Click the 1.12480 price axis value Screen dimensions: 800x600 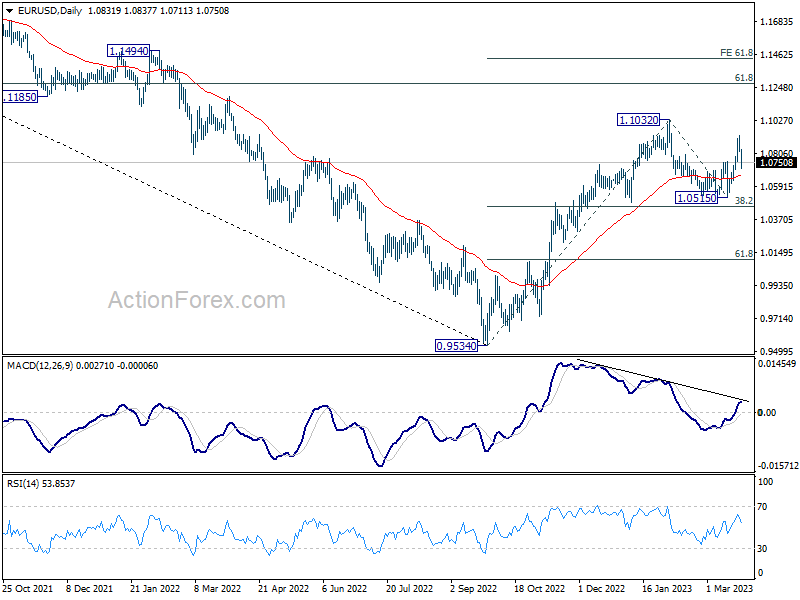pyautogui.click(x=777, y=88)
